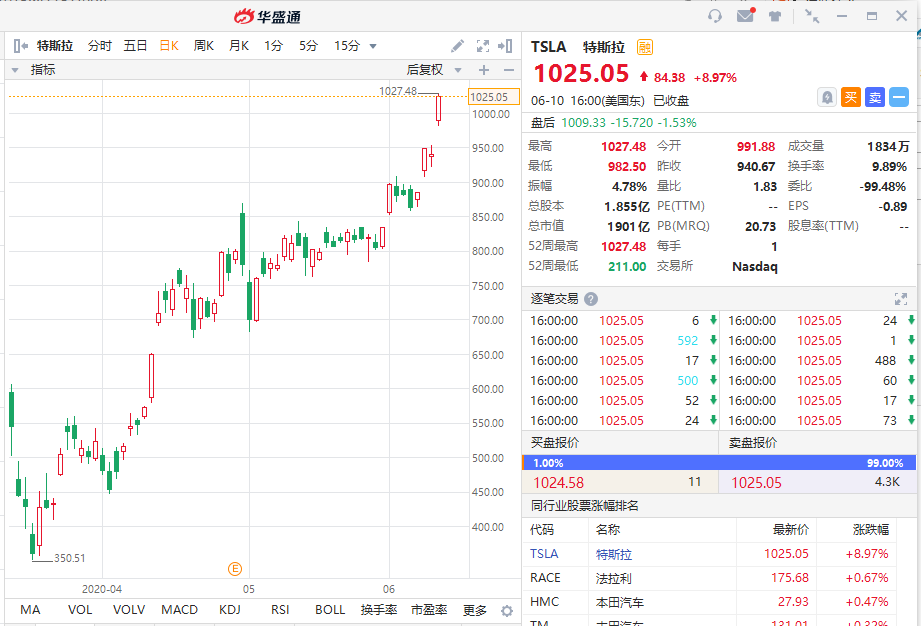
Task: Click the 融 margin badge
Action: [645, 47]
